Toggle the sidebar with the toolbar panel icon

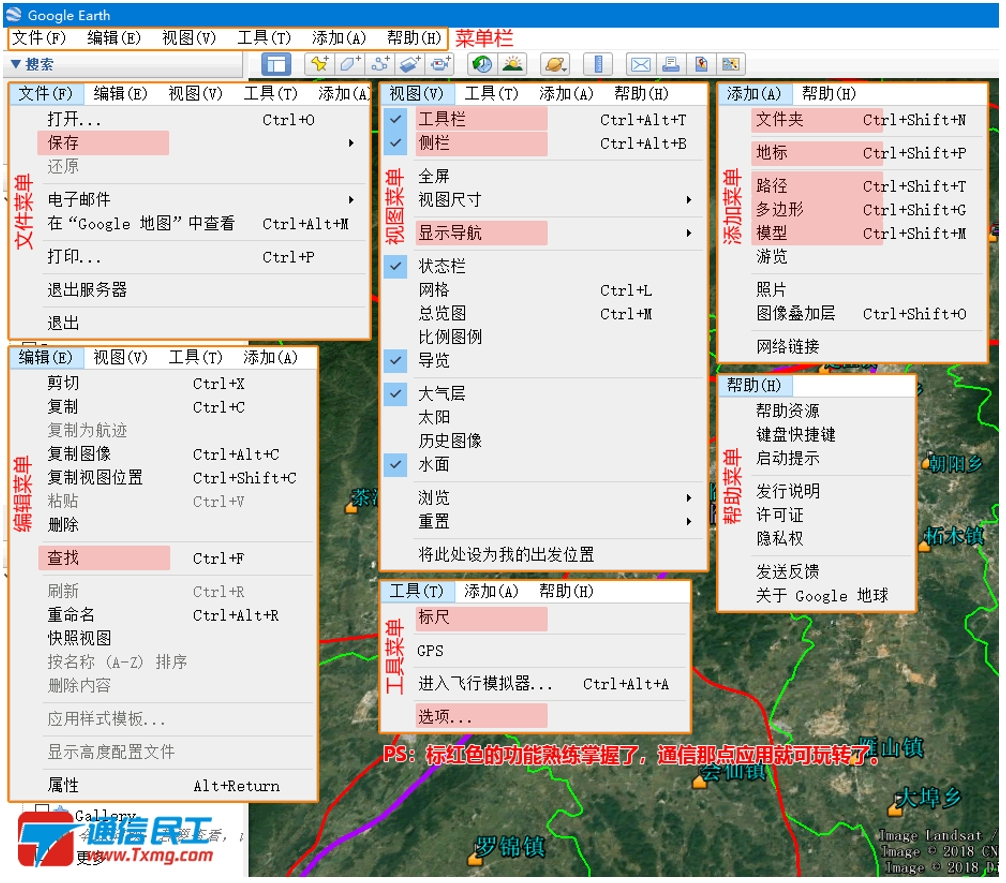(x=276, y=64)
